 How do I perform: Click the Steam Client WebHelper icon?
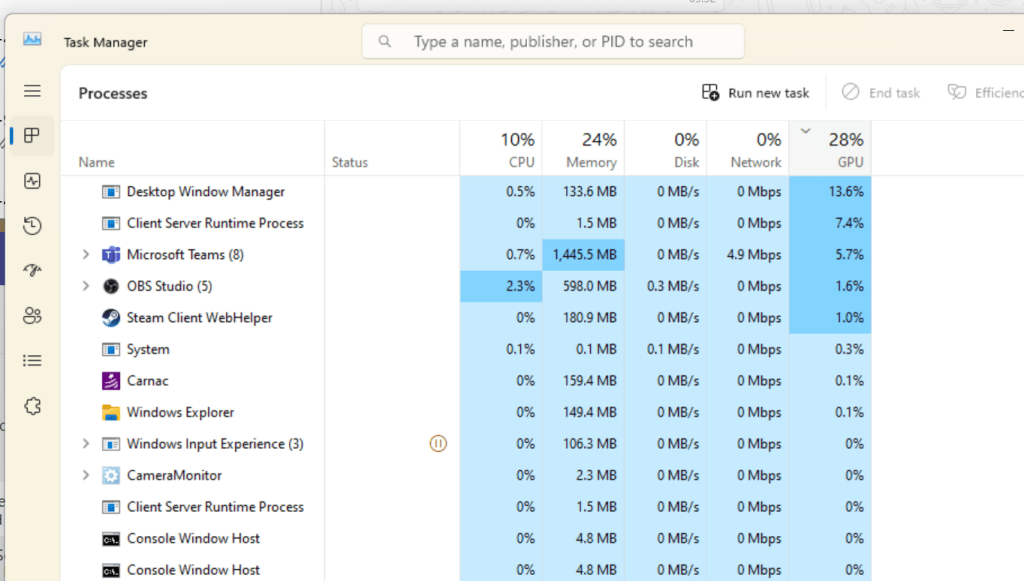[x=111, y=318]
